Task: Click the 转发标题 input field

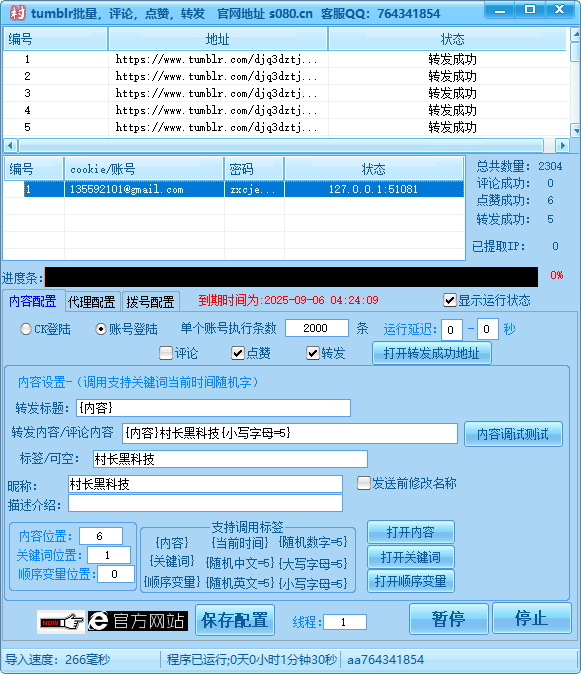Action: point(214,408)
